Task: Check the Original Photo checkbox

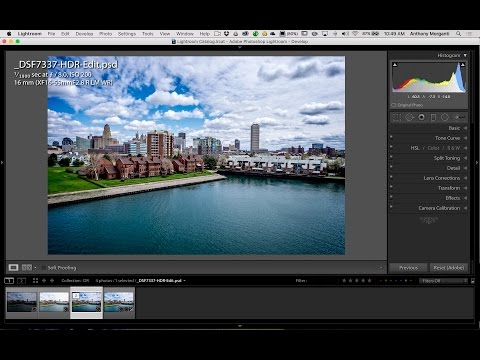Action: tap(393, 105)
